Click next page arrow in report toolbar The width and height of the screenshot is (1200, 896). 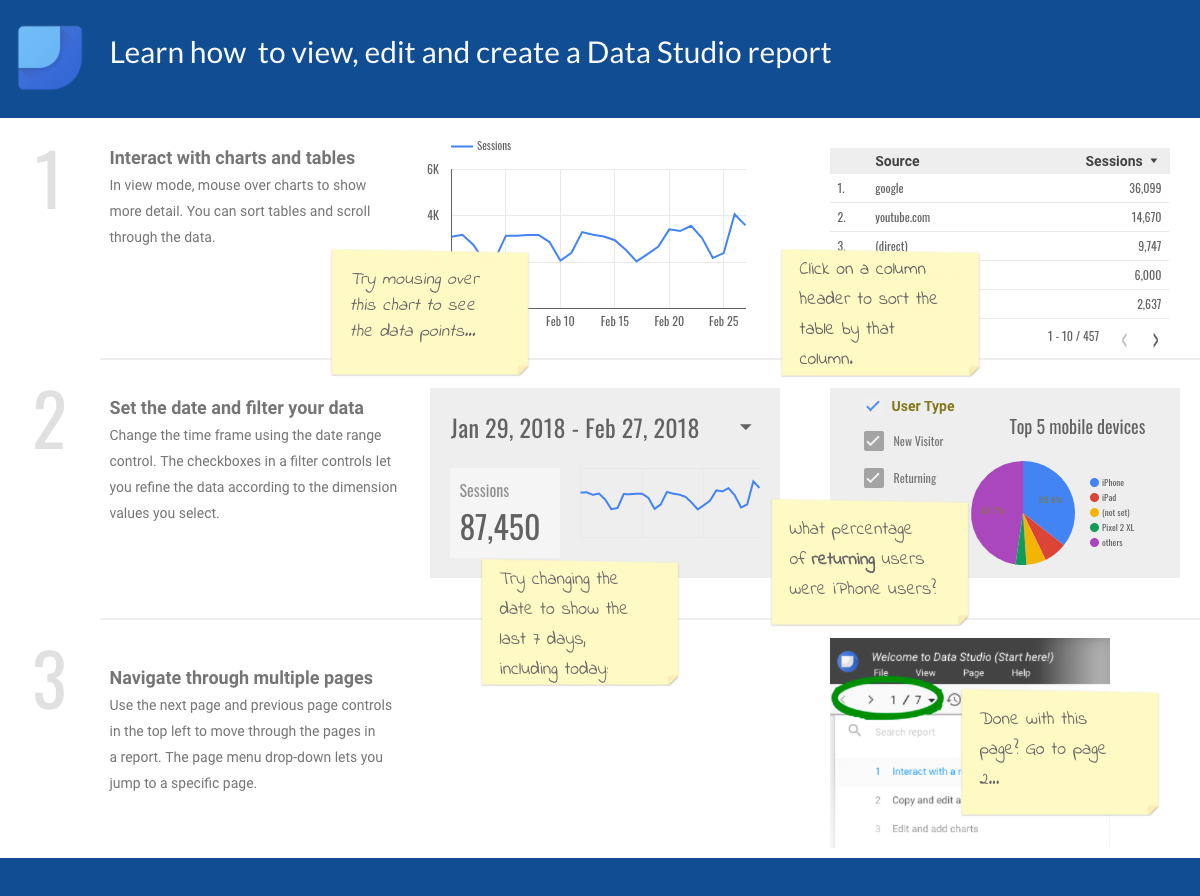(871, 700)
